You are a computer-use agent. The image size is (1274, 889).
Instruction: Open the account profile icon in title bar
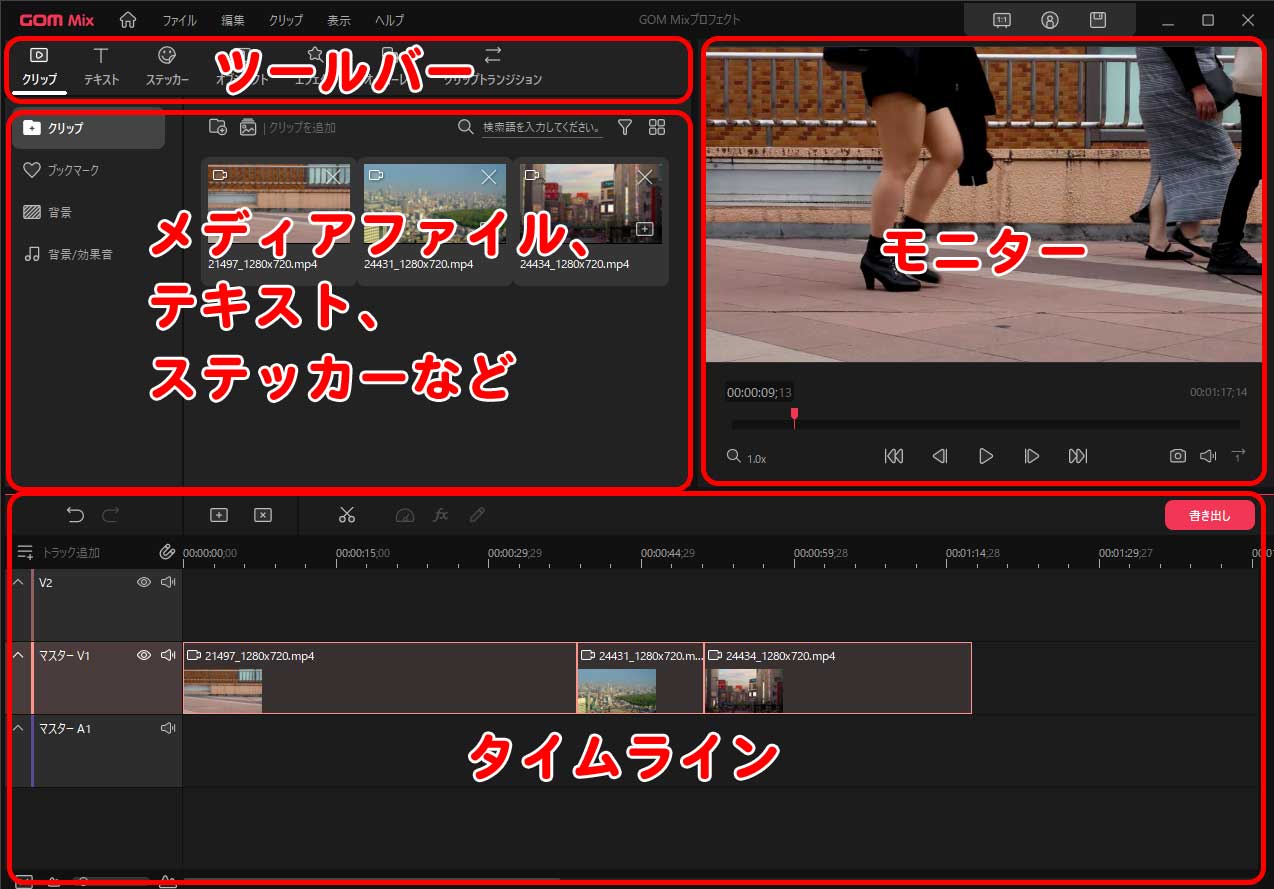coord(1050,19)
